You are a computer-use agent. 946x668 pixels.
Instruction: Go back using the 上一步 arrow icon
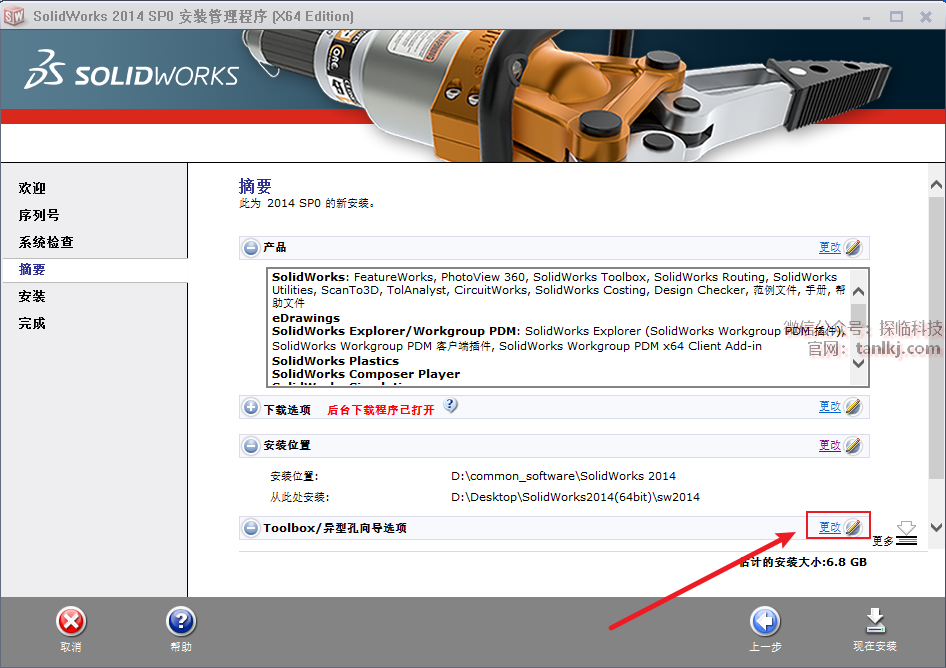pos(765,622)
